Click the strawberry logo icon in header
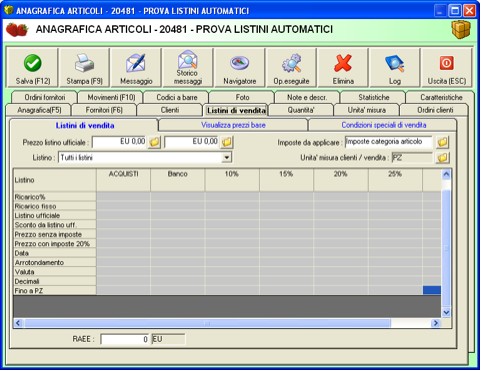The width and height of the screenshot is (482, 371). (x=17, y=30)
